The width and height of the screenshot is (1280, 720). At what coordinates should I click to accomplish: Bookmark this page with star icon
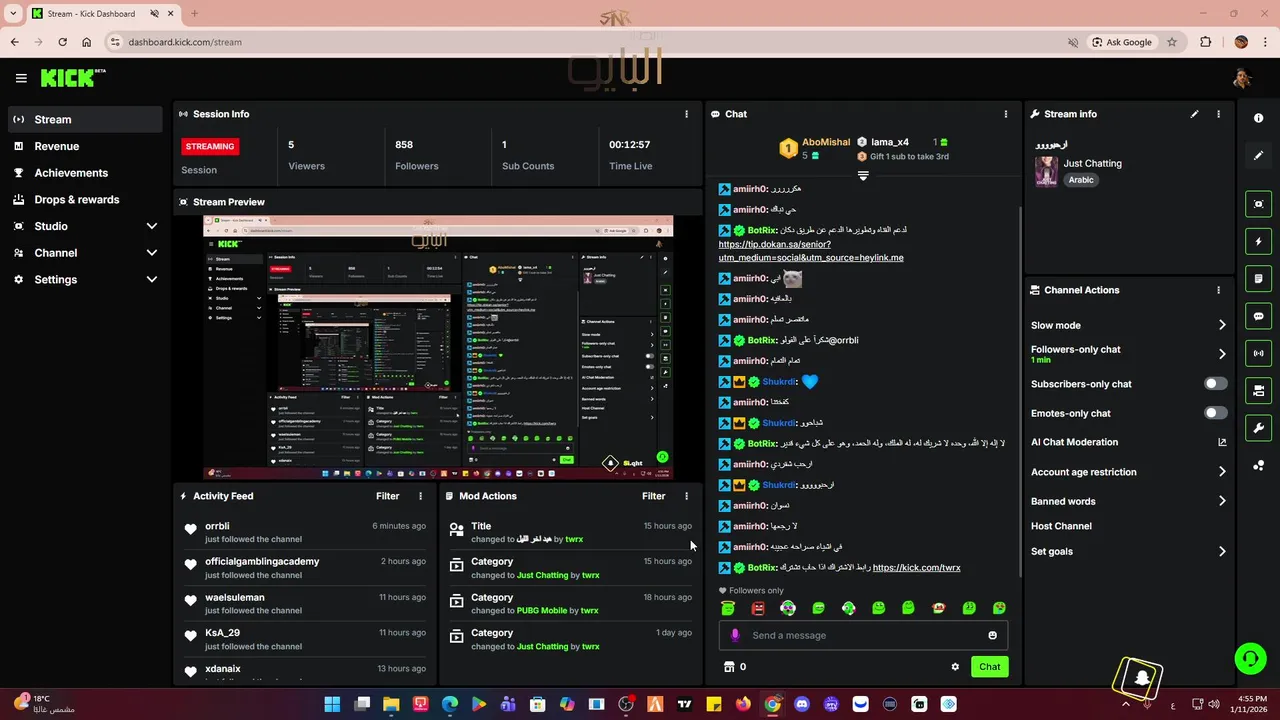point(1172,42)
